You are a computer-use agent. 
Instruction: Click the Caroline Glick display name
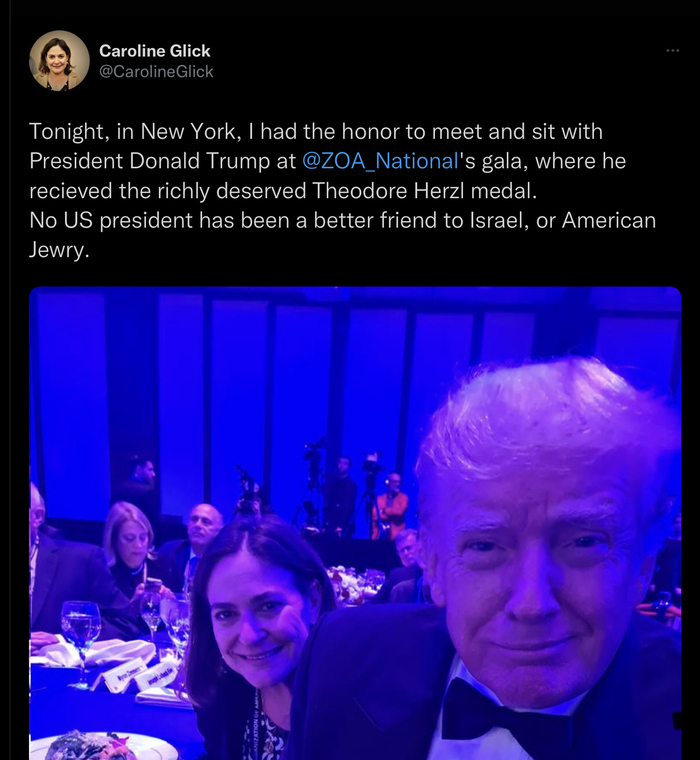(x=155, y=51)
